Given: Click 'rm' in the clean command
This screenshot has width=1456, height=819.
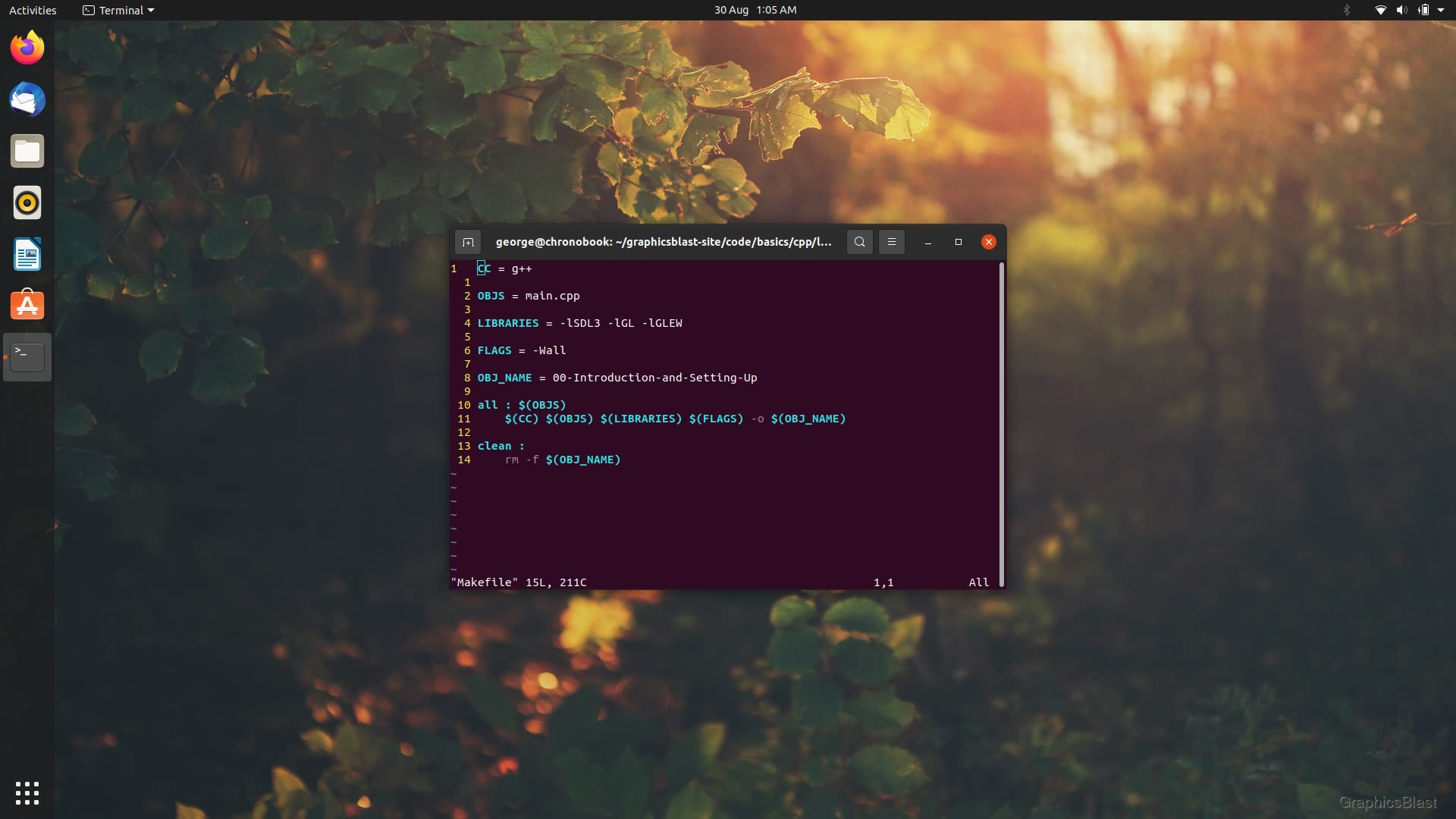Looking at the screenshot, I should coord(512,460).
